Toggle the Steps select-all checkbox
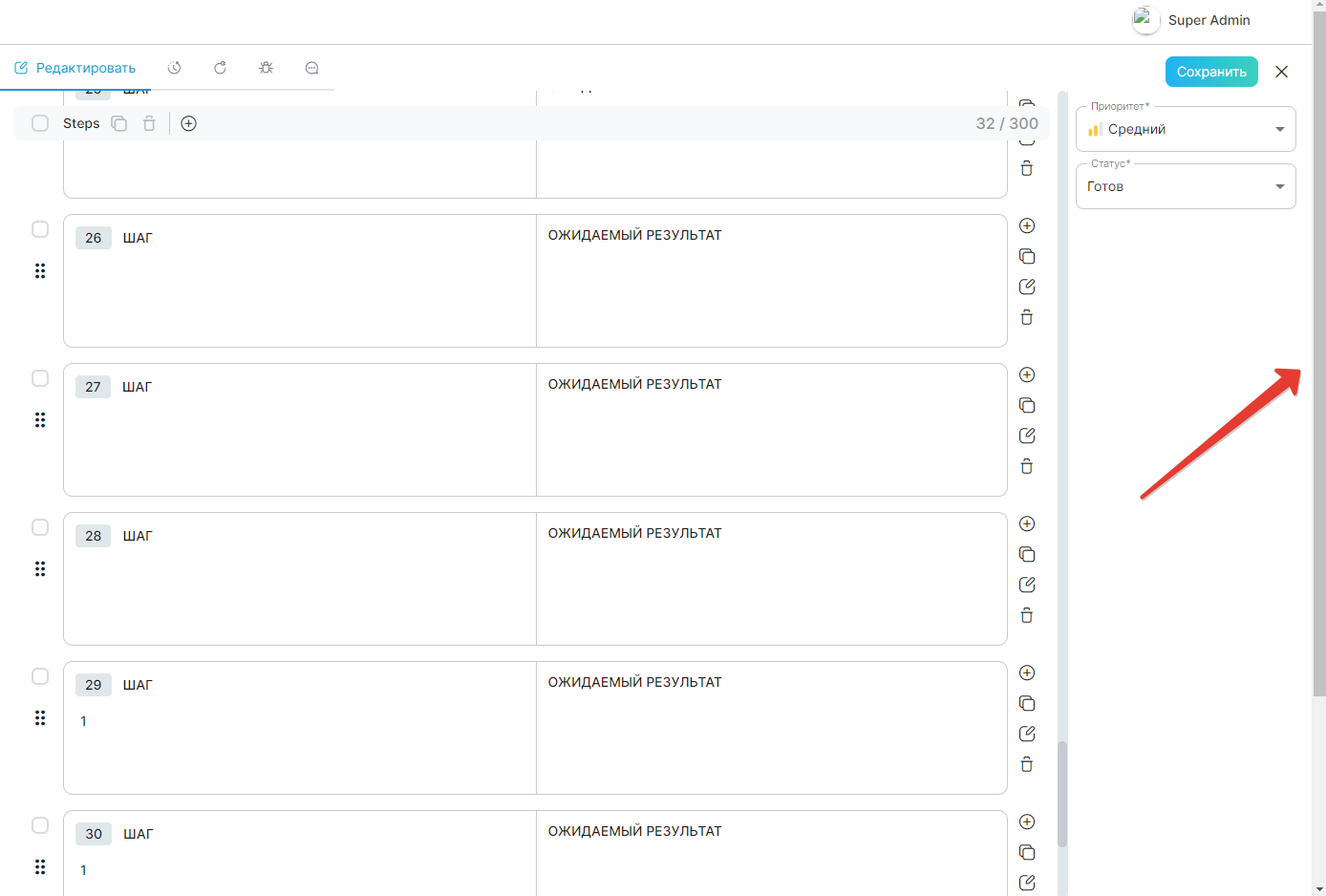Image resolution: width=1326 pixels, height=896 pixels. coord(40,123)
